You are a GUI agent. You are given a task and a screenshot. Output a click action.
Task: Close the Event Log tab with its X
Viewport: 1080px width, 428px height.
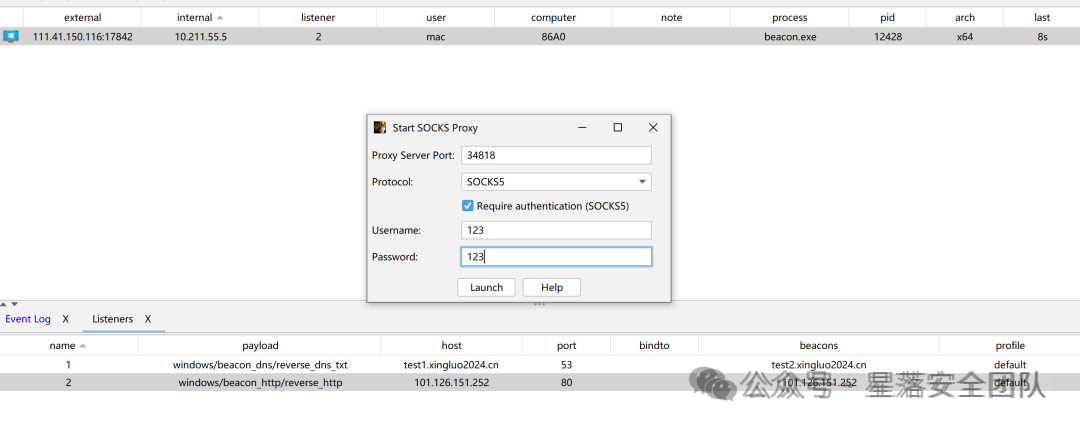coord(65,319)
